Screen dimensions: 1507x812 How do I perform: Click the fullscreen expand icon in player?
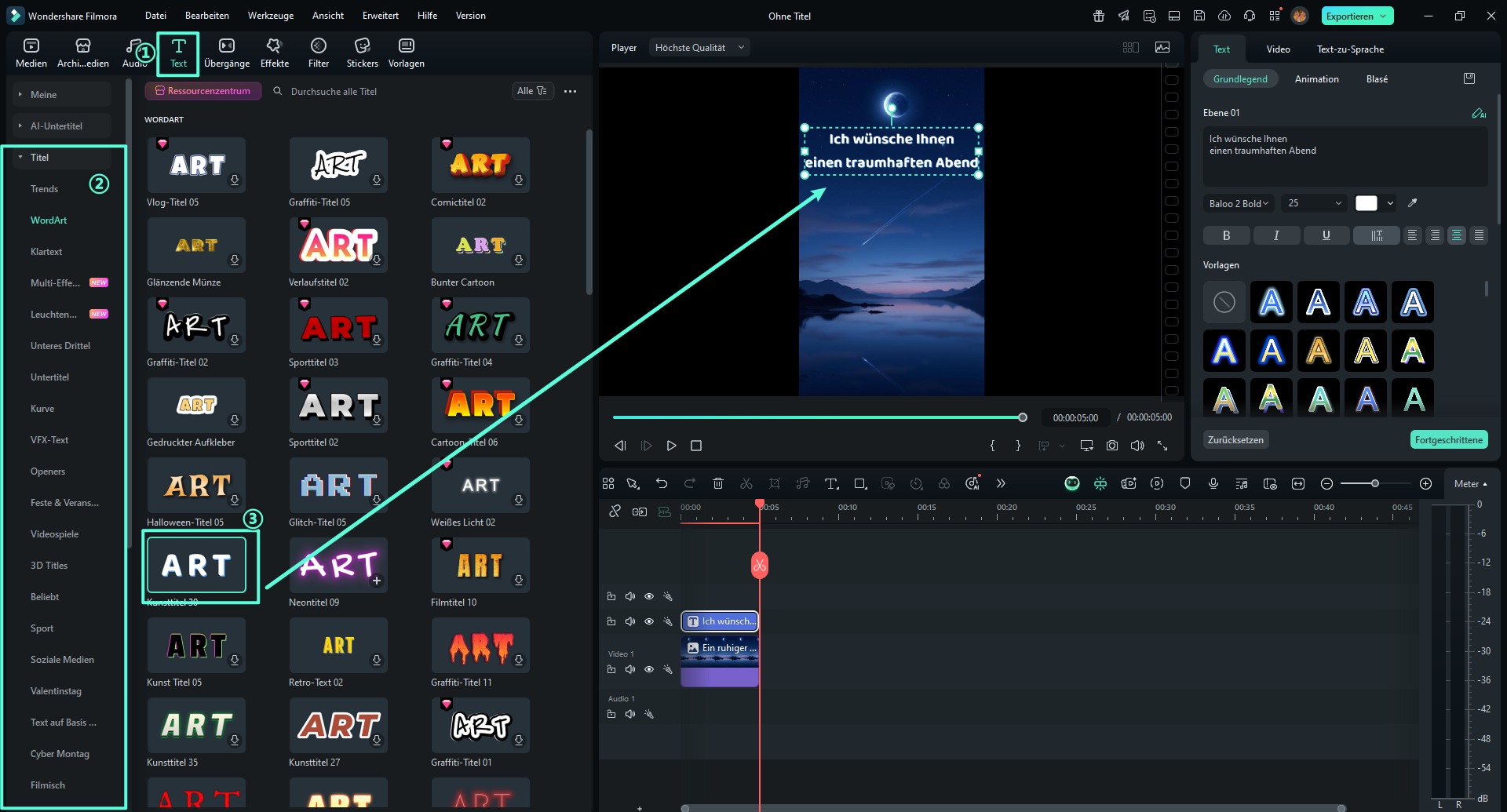1162,446
